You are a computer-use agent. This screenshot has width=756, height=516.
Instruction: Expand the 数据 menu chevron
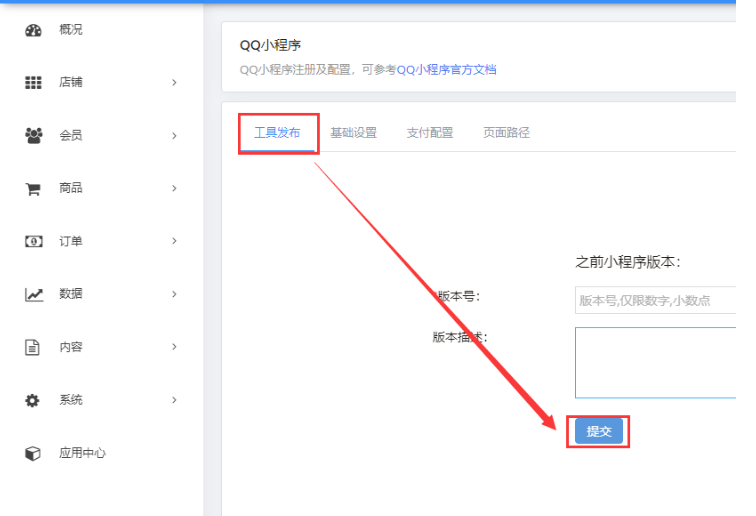click(174, 294)
